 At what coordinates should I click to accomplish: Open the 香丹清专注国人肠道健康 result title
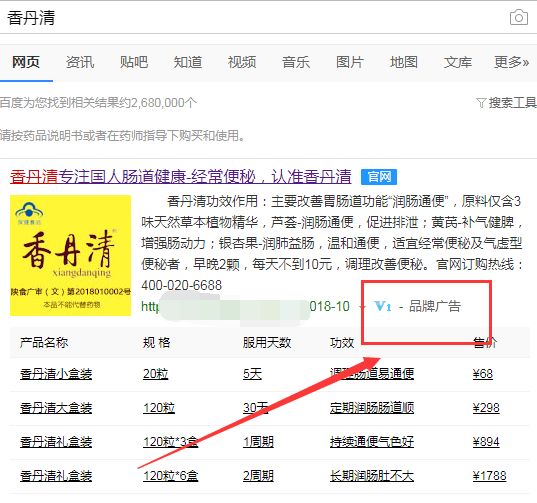(180, 177)
